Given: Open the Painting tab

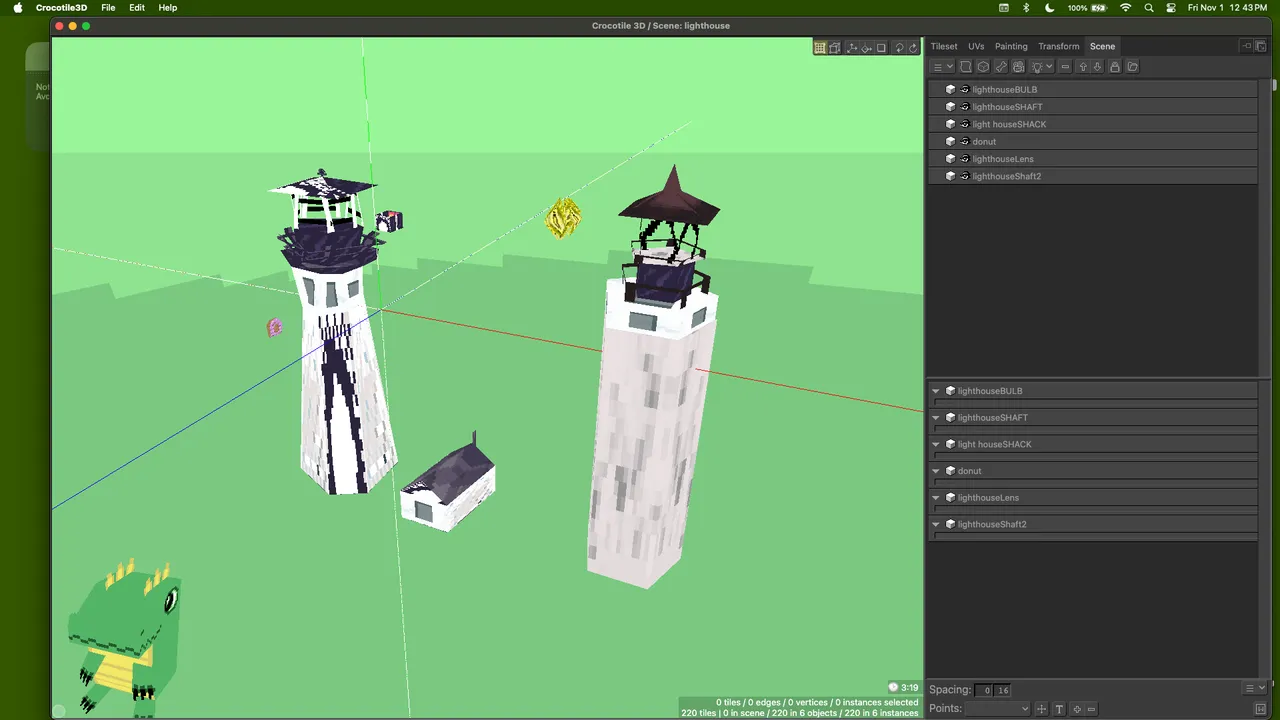Looking at the screenshot, I should (1011, 46).
